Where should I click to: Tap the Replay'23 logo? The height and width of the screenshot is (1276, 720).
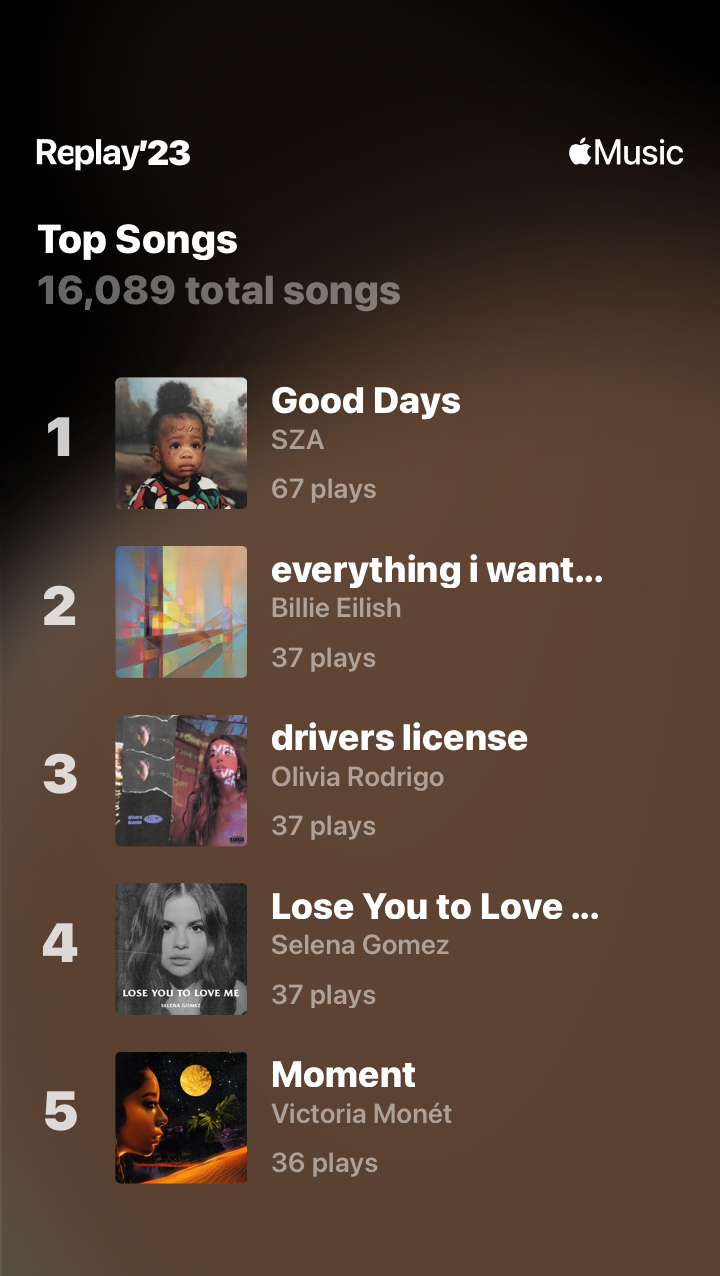[x=113, y=153]
